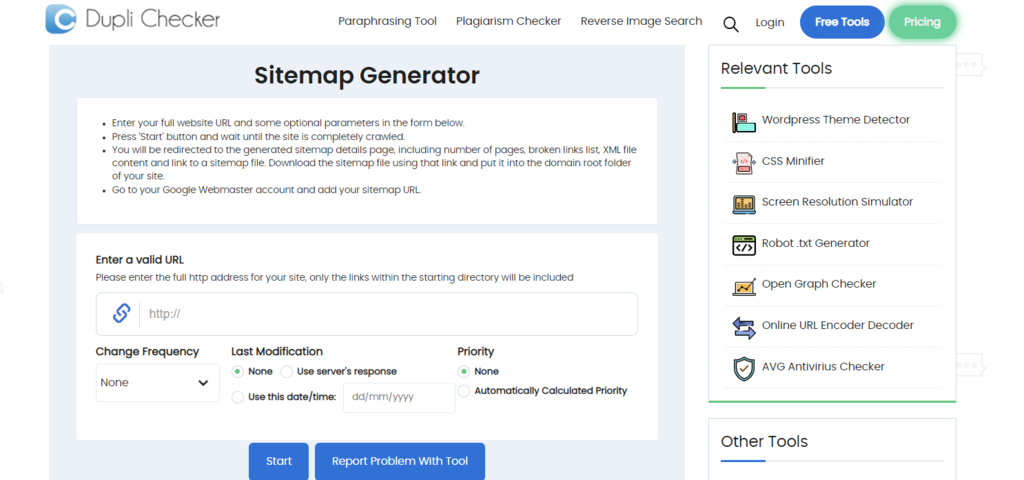Select Priority 'None' radio button
Screen dimensions: 1024x480
(464, 372)
